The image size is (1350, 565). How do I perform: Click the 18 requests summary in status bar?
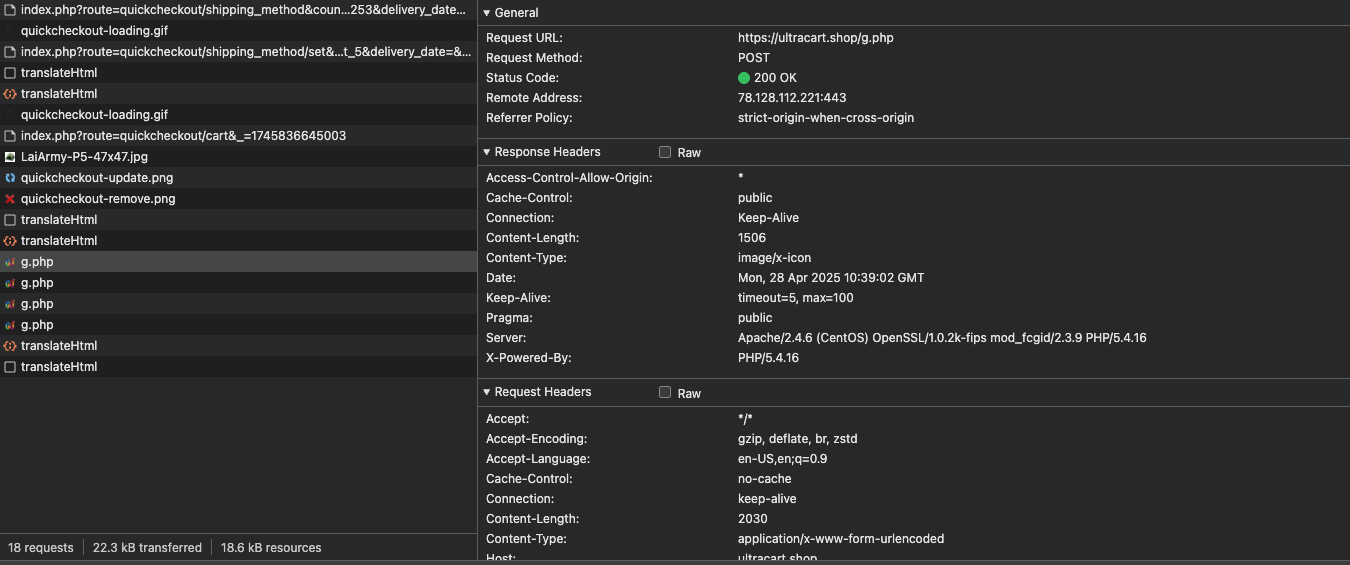point(41,548)
